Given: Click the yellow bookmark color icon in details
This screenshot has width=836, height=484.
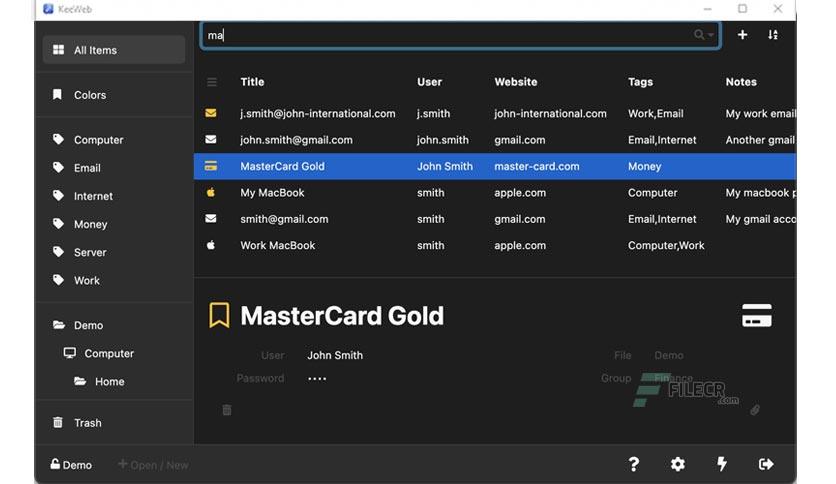Looking at the screenshot, I should click(219, 315).
